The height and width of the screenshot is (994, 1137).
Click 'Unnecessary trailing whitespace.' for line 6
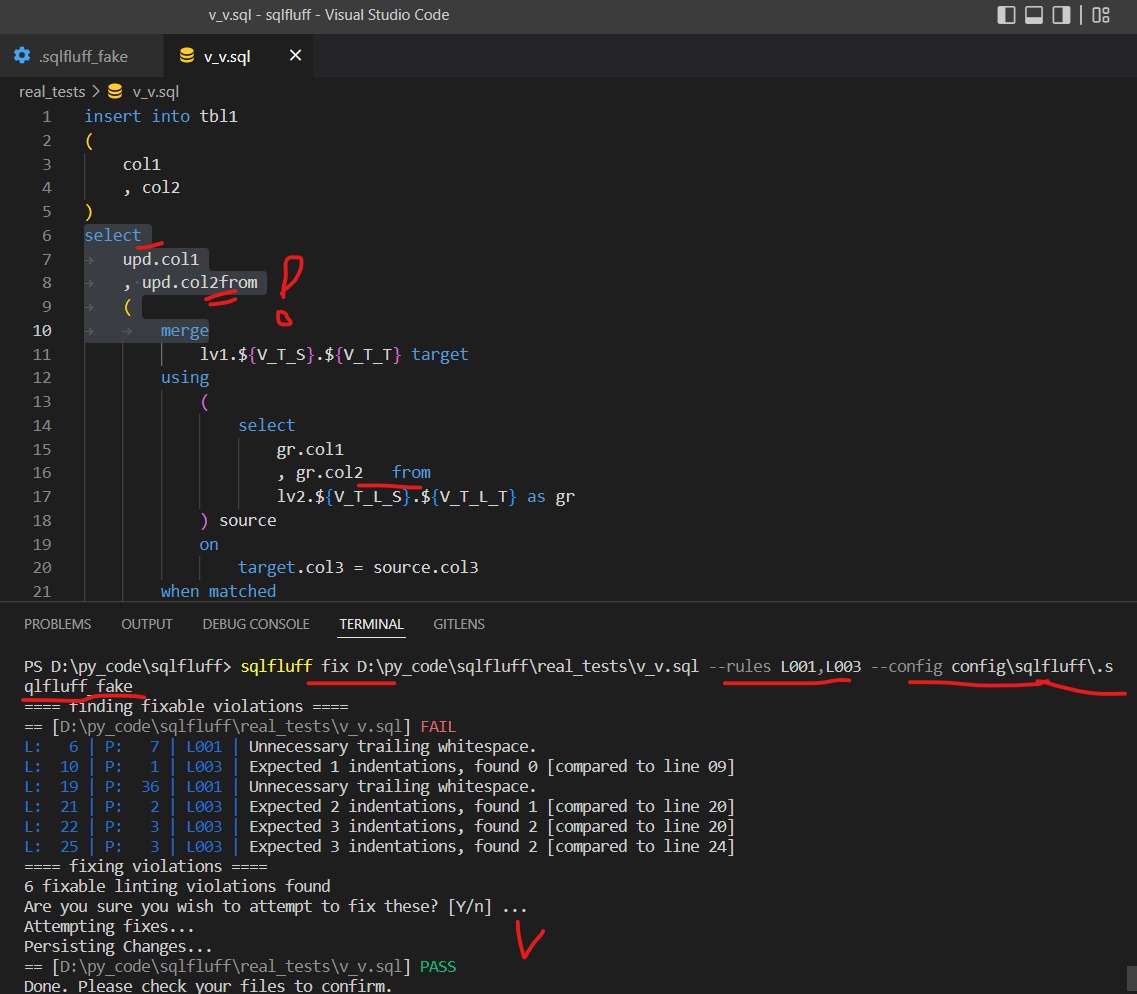point(392,747)
